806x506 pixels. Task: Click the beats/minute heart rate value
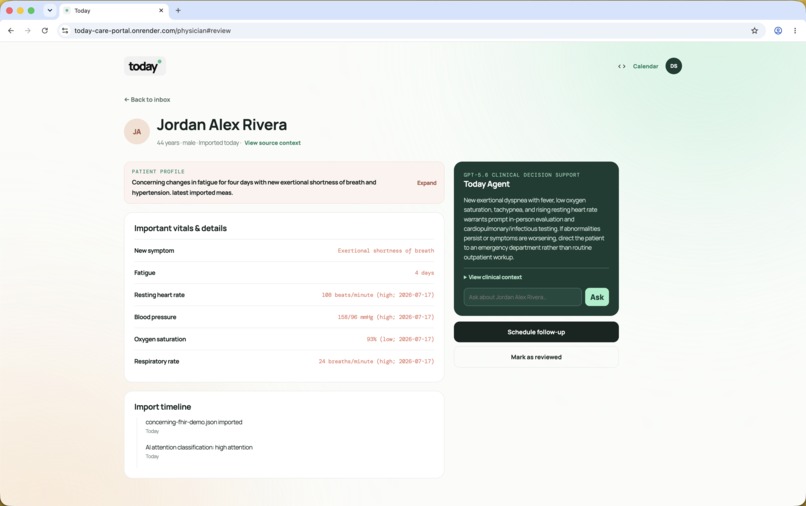(x=378, y=295)
